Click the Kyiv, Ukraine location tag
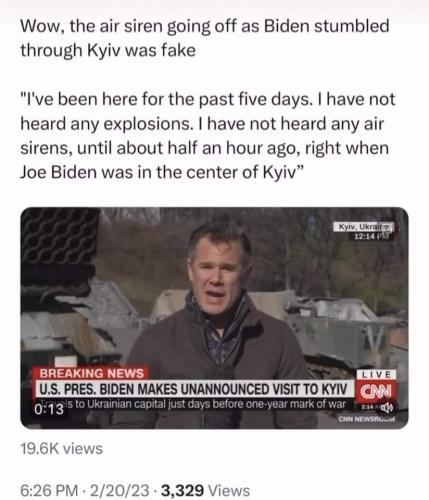The width and height of the screenshot is (429, 500). point(364,227)
